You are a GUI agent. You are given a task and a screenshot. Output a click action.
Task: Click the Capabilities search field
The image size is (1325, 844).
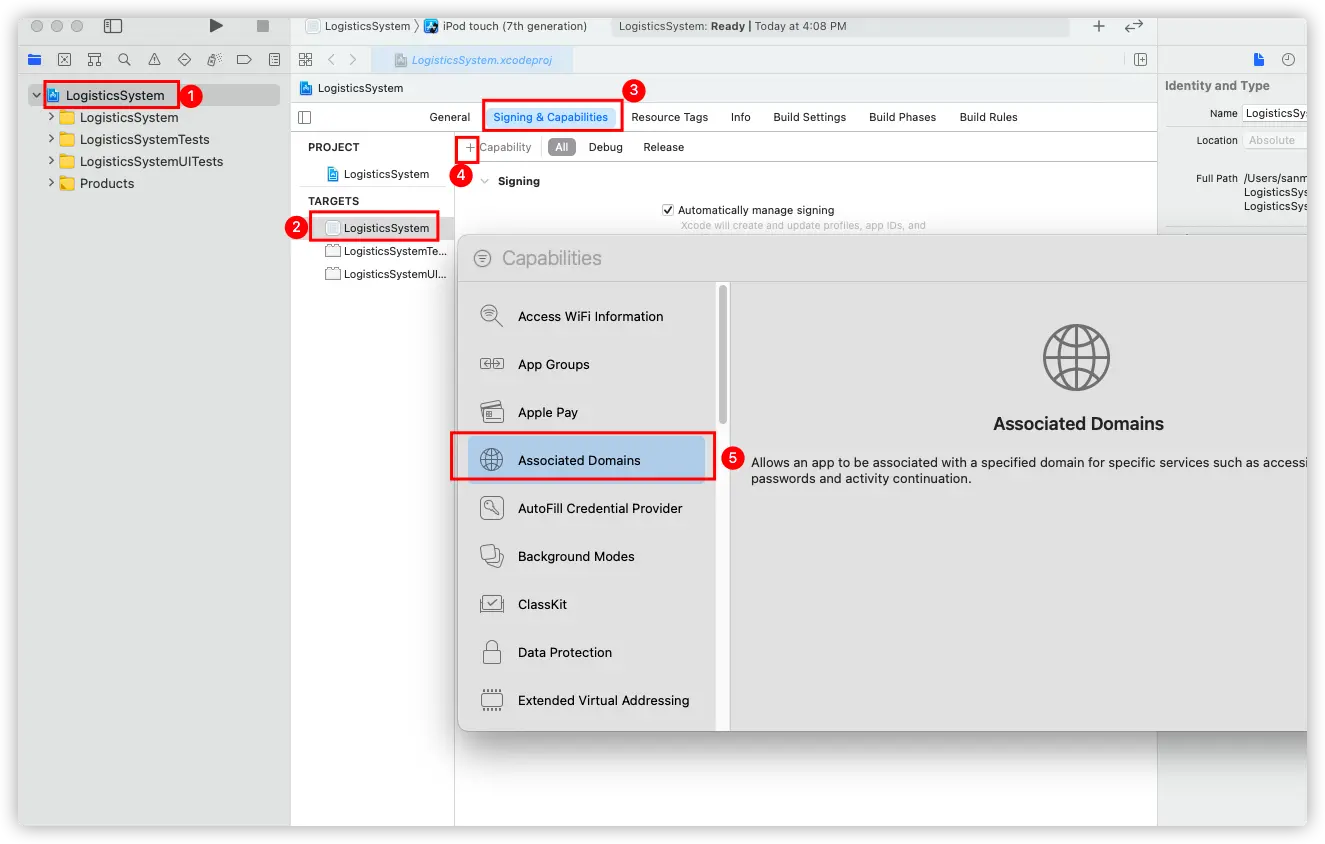coord(551,258)
